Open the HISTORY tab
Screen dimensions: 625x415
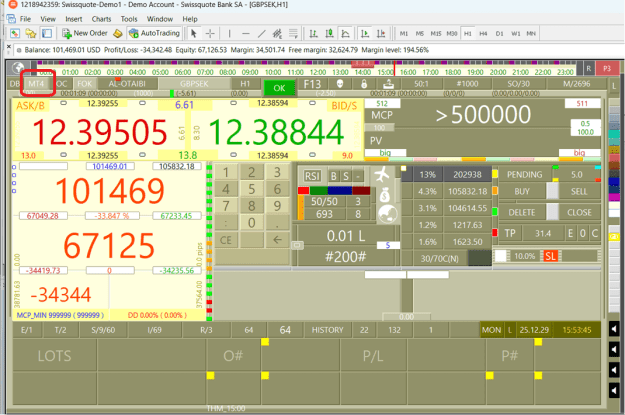327,330
